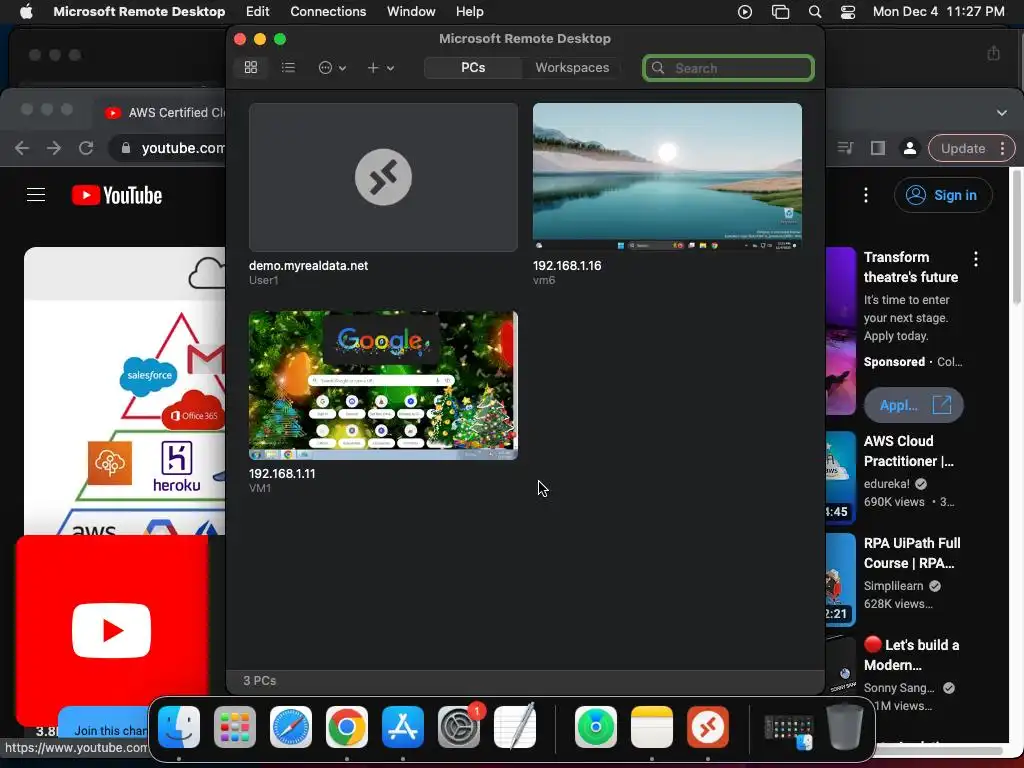The width and height of the screenshot is (1024, 768).
Task: Click Sign in on YouTube
Action: coord(942,195)
